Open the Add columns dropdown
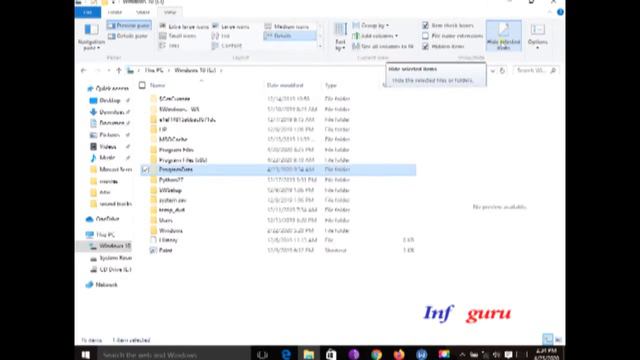Image resolution: width=640 pixels, height=360 pixels. (x=375, y=36)
